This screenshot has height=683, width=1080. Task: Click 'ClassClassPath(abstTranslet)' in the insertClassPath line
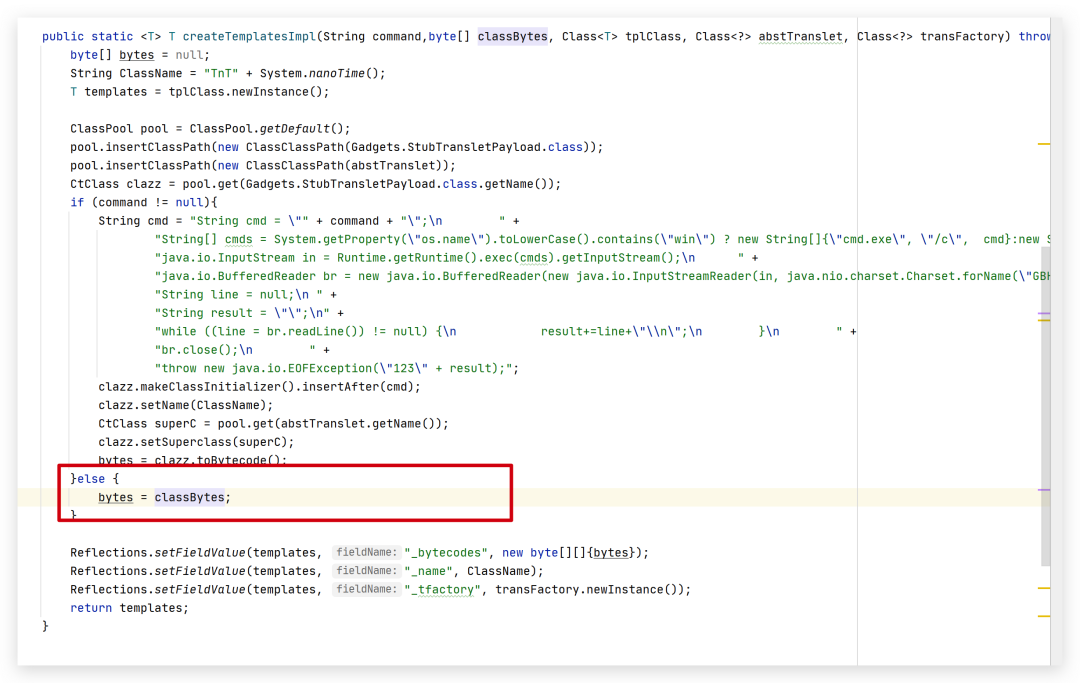click(346, 166)
